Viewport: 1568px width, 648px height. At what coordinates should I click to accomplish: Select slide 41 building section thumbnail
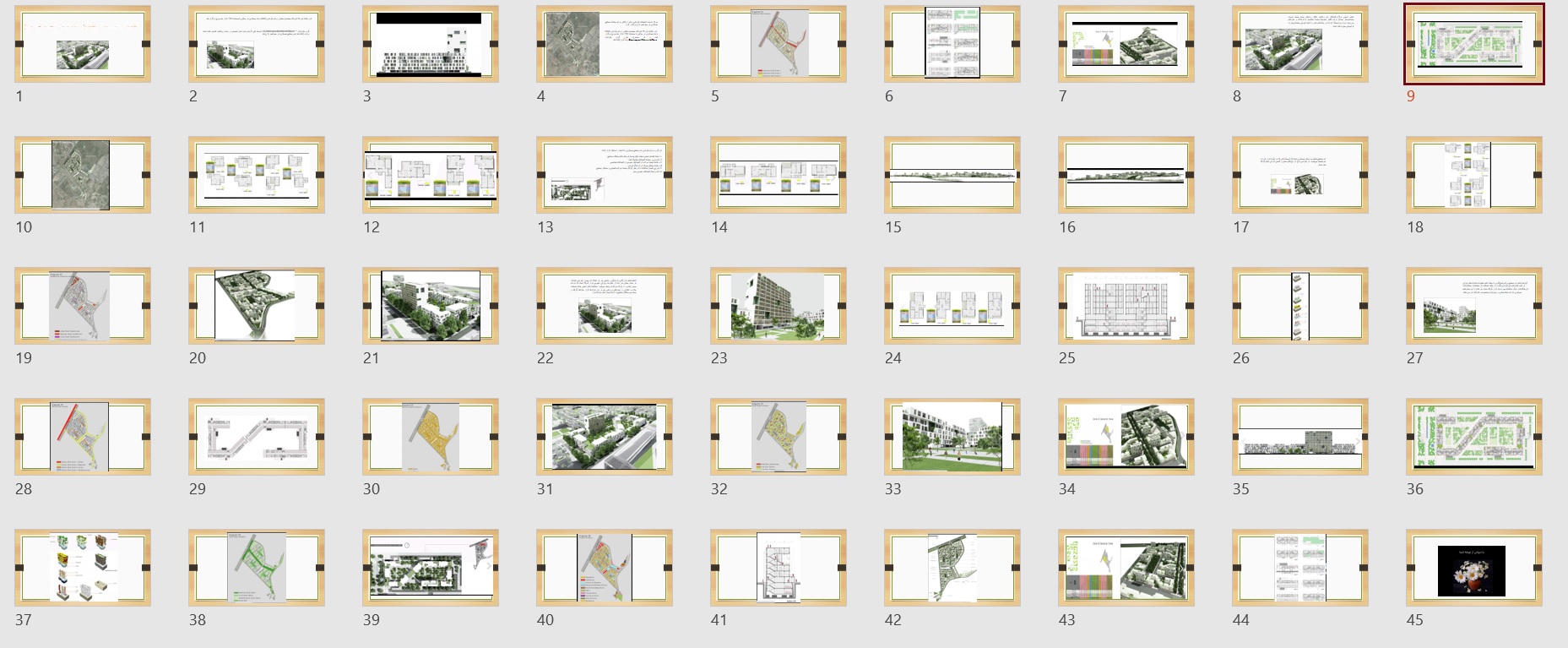coord(779,568)
